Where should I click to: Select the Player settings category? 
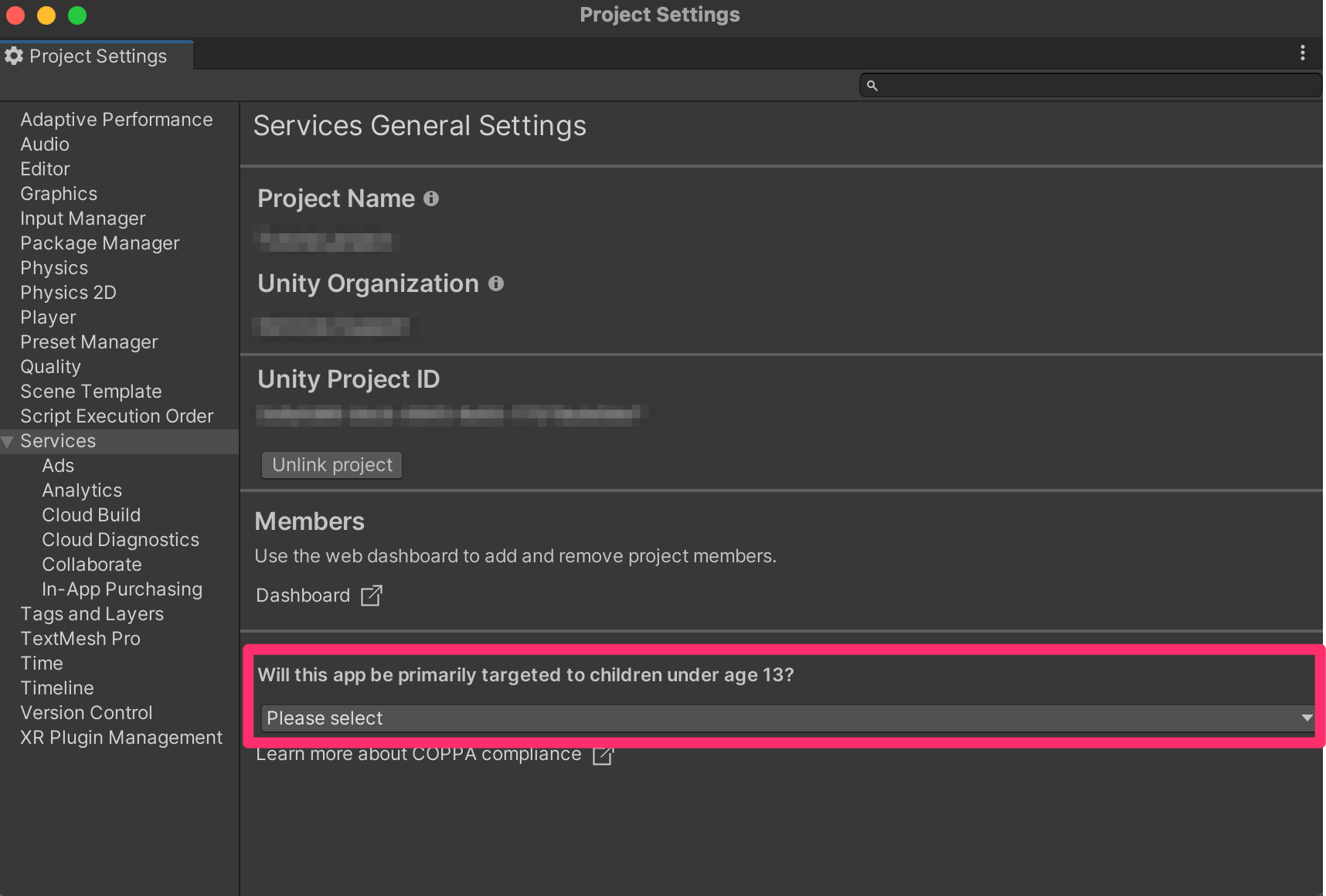click(48, 317)
